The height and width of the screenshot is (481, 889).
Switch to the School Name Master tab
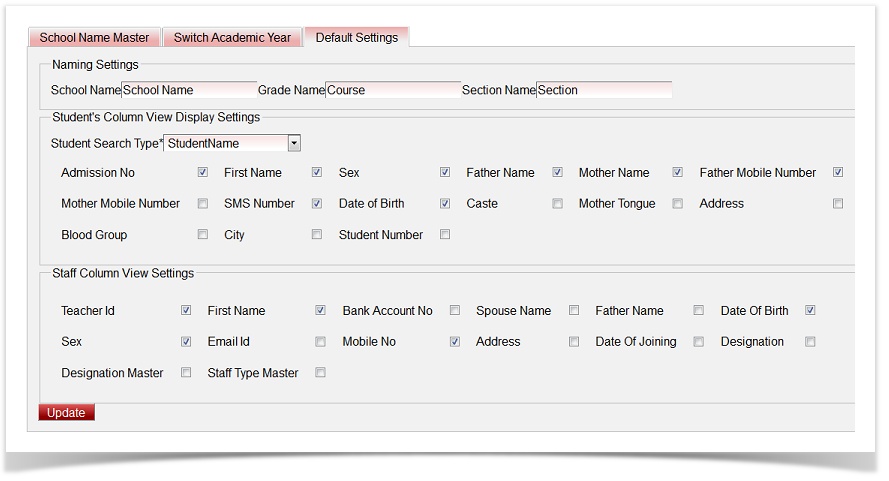point(94,38)
